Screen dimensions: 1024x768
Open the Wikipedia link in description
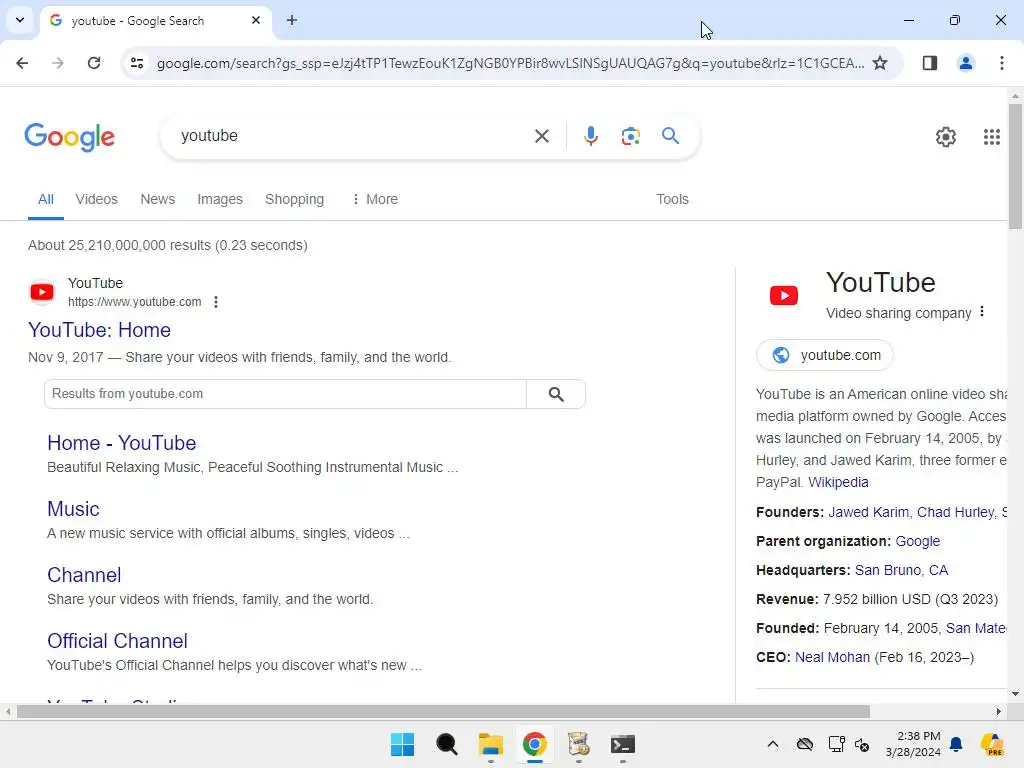tap(838, 482)
